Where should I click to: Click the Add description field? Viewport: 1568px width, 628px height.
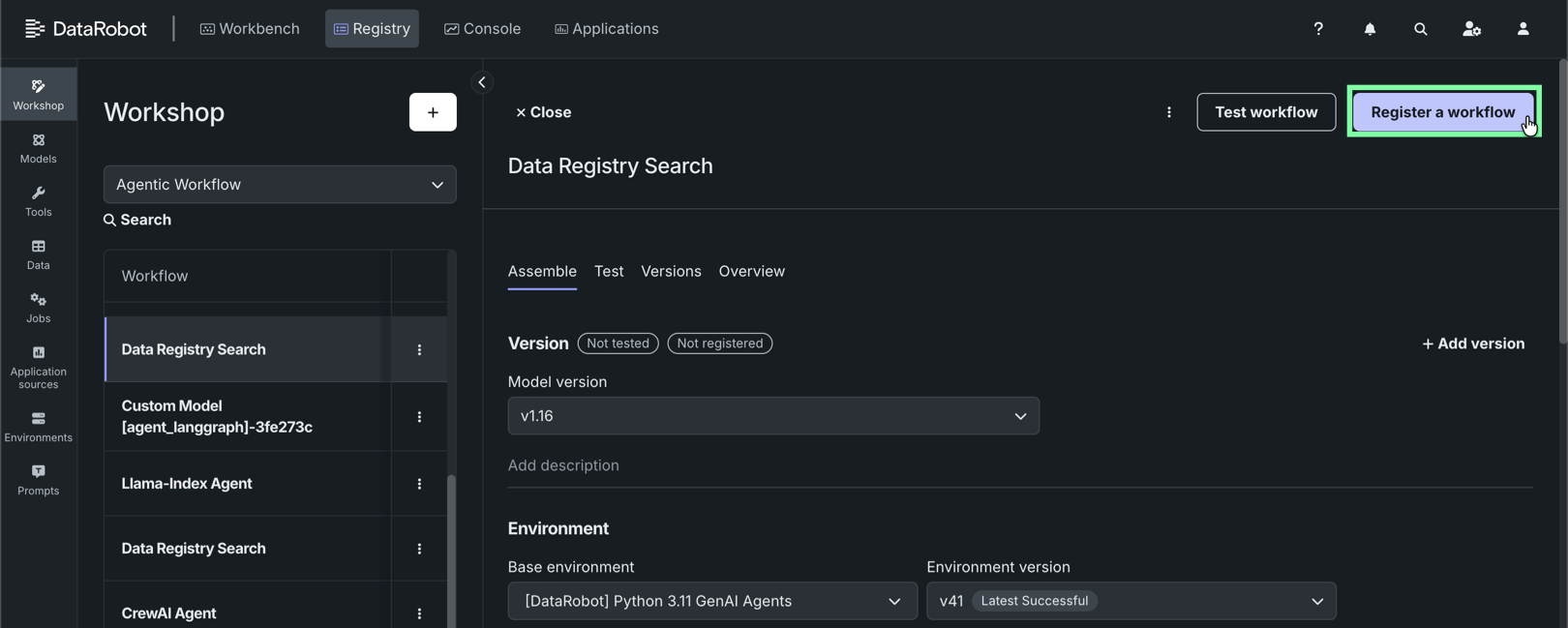click(x=563, y=465)
